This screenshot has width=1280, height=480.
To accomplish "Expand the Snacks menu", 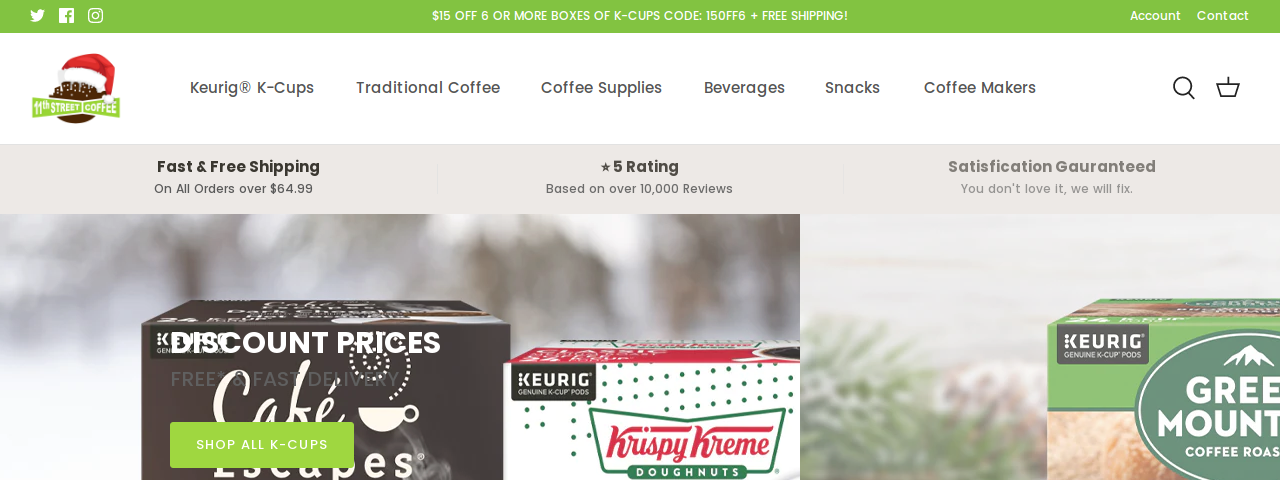I will click(x=852, y=88).
